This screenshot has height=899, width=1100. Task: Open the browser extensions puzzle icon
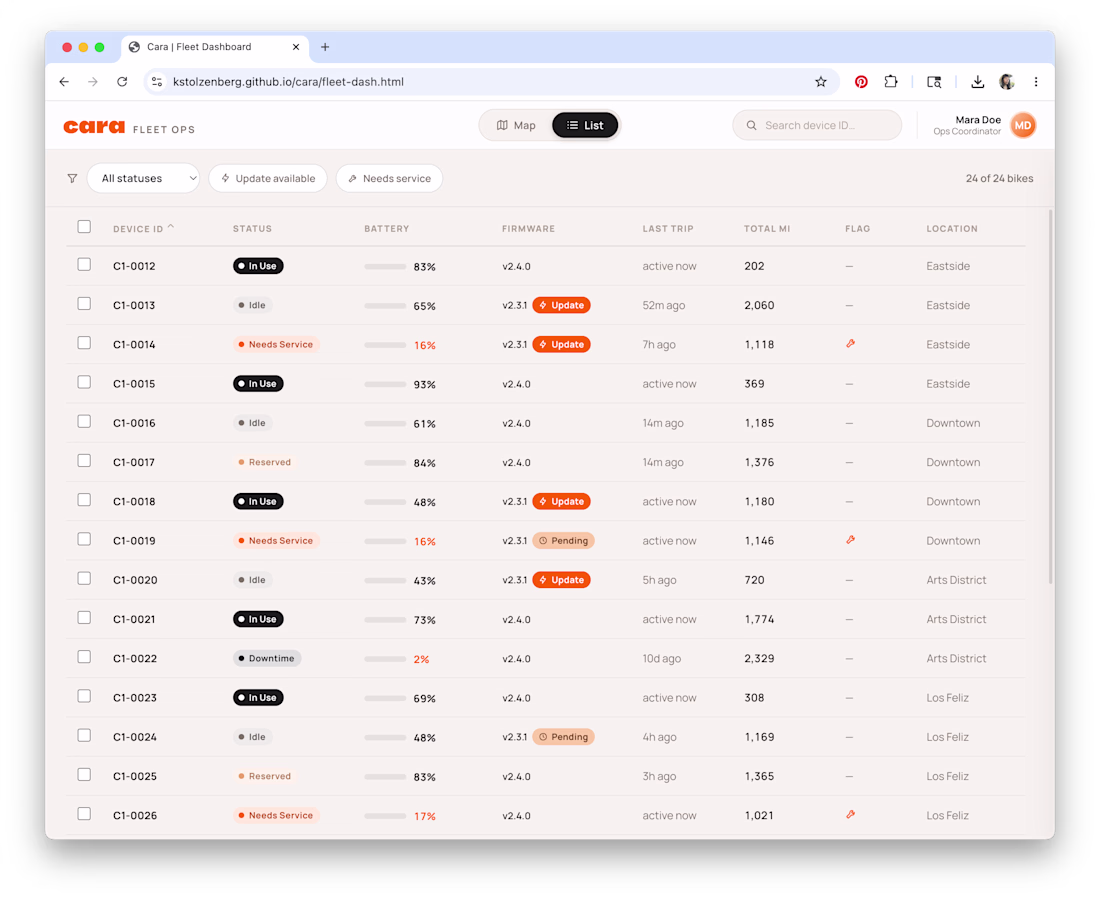pyautogui.click(x=891, y=82)
